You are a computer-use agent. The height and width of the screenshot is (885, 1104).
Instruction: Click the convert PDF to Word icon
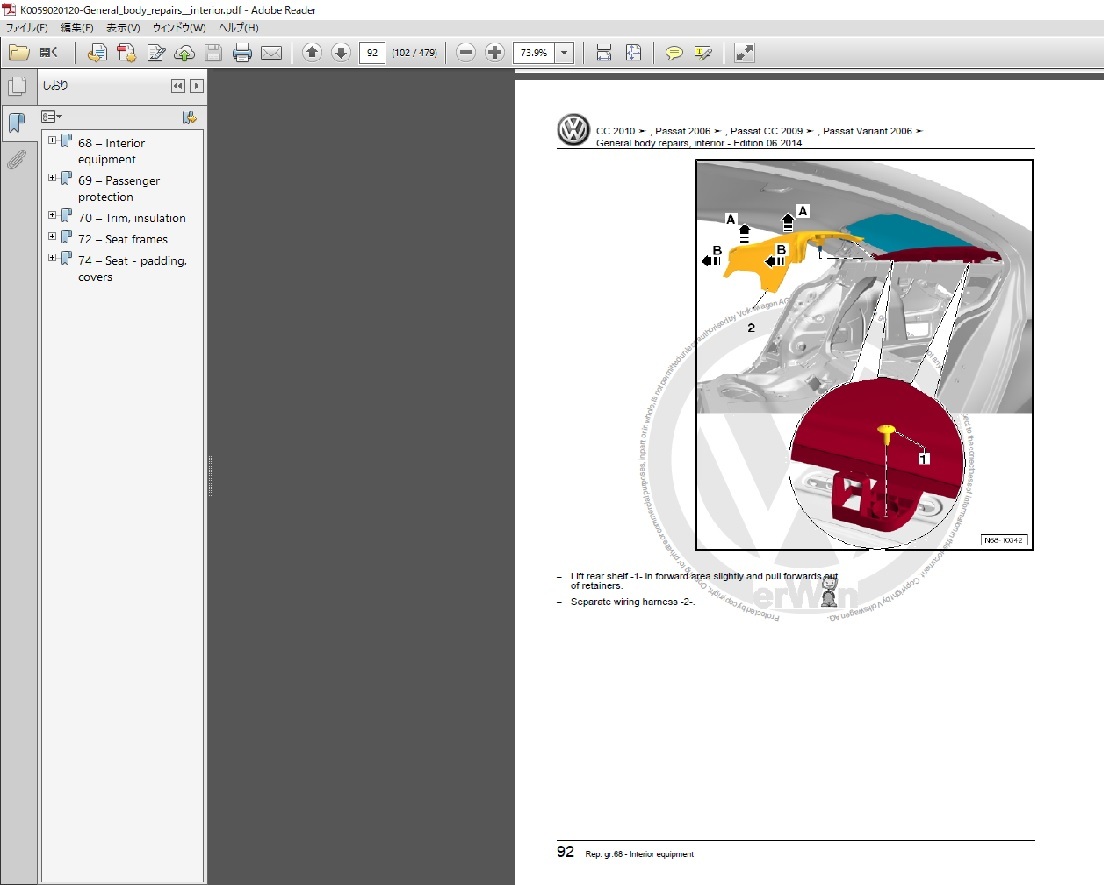pyautogui.click(x=96, y=52)
